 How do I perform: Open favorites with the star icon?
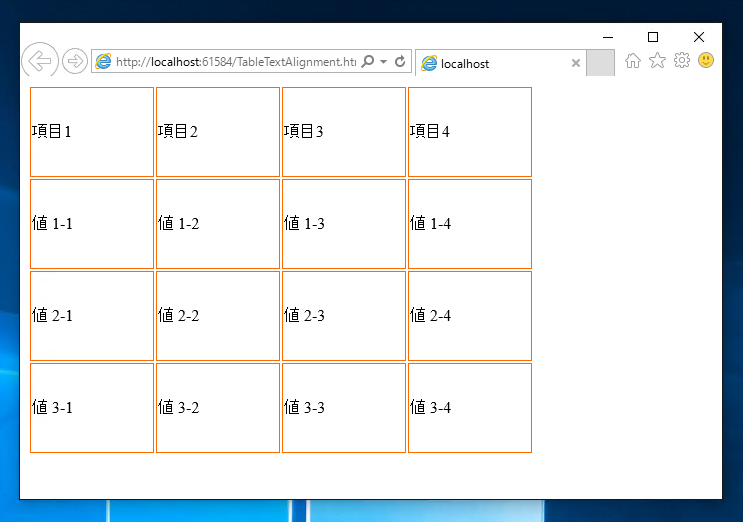657,61
